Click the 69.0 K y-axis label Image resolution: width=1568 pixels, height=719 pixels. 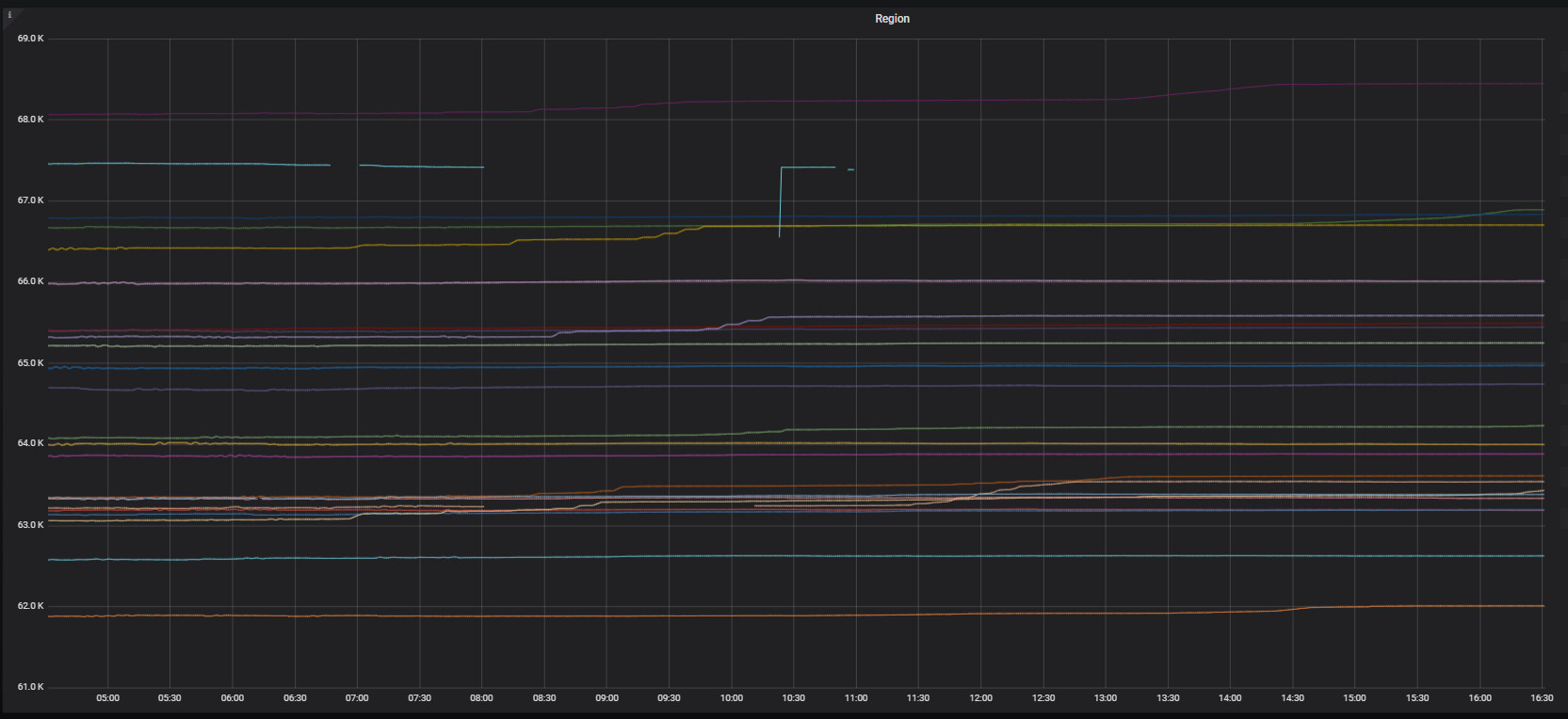pyautogui.click(x=30, y=39)
